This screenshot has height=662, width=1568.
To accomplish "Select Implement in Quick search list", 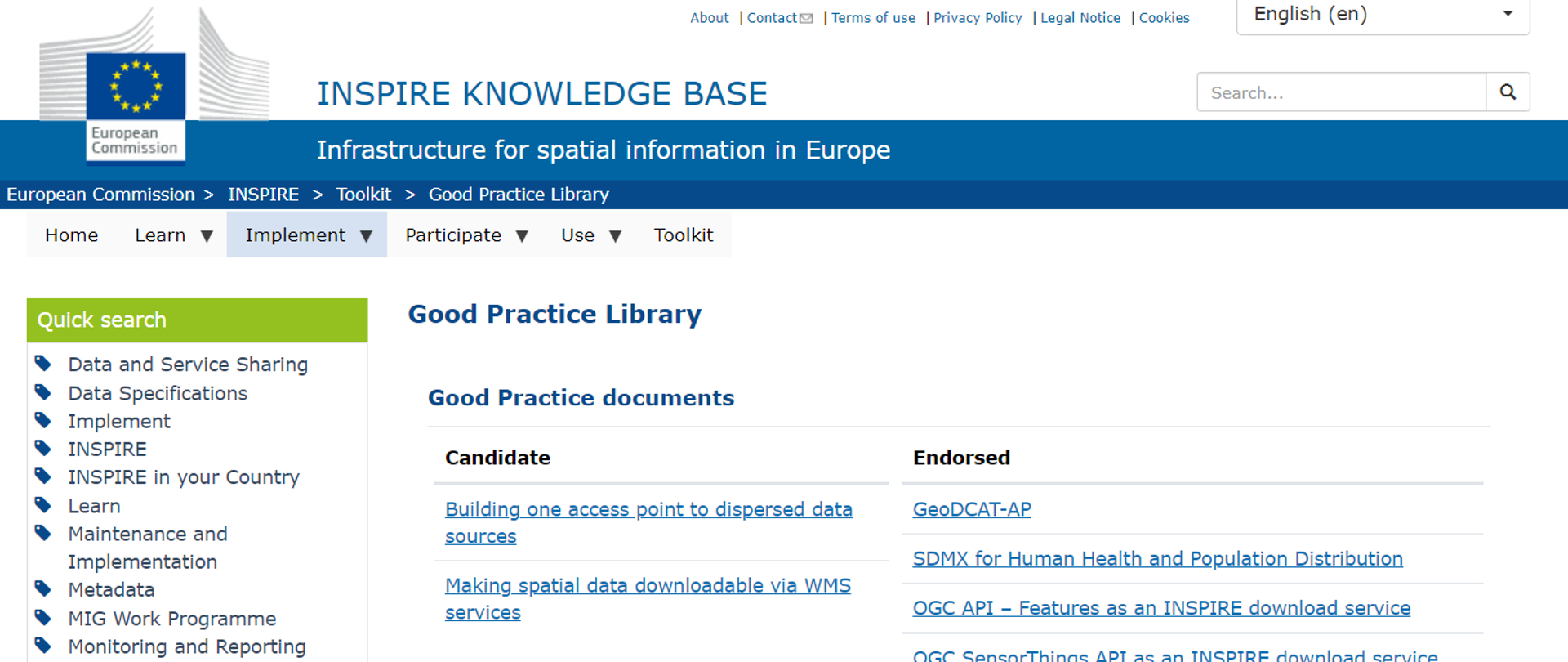I will pos(119,422).
